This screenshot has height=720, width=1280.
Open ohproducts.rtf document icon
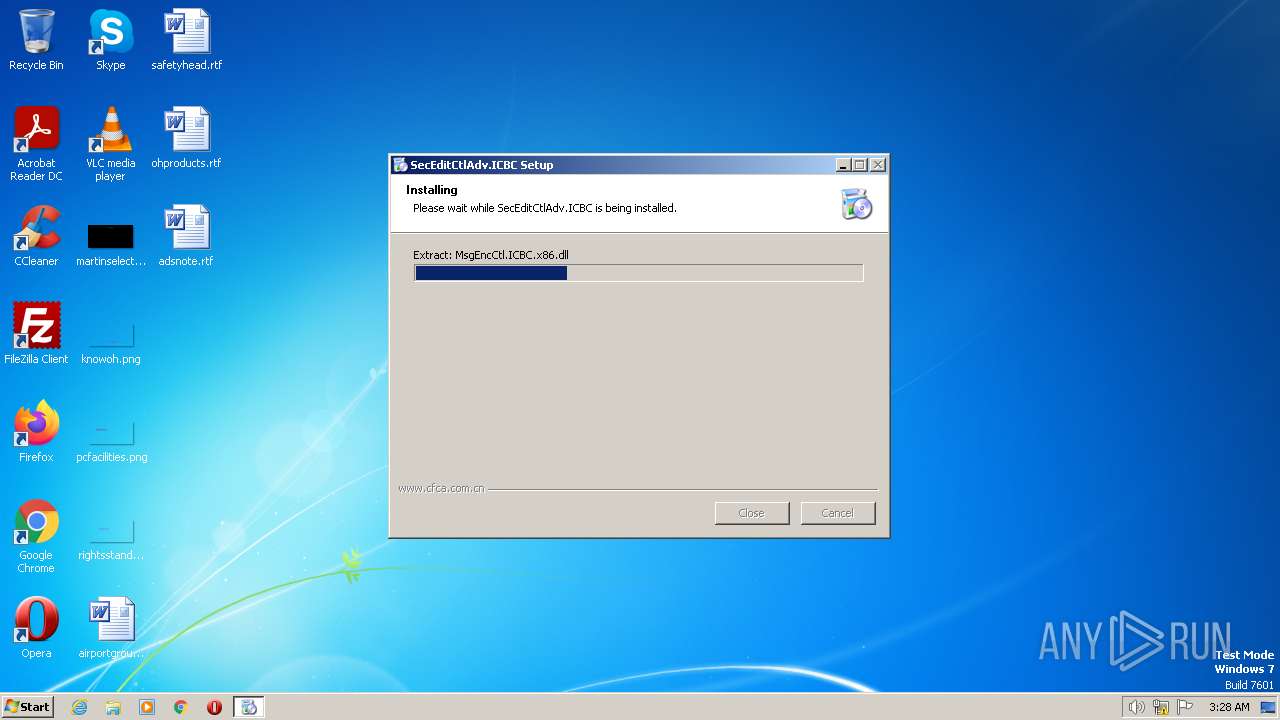[186, 137]
